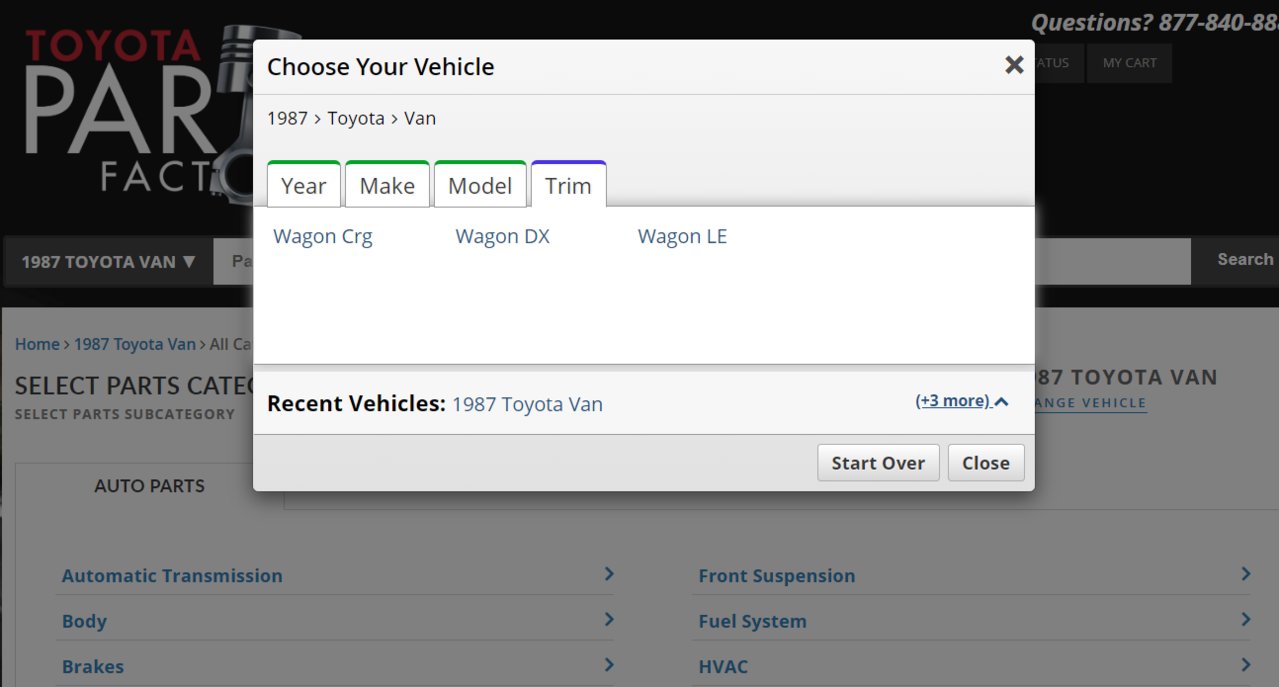This screenshot has width=1279, height=687.
Task: Open 1987 Toyota Van breadcrumb link
Action: tap(135, 344)
